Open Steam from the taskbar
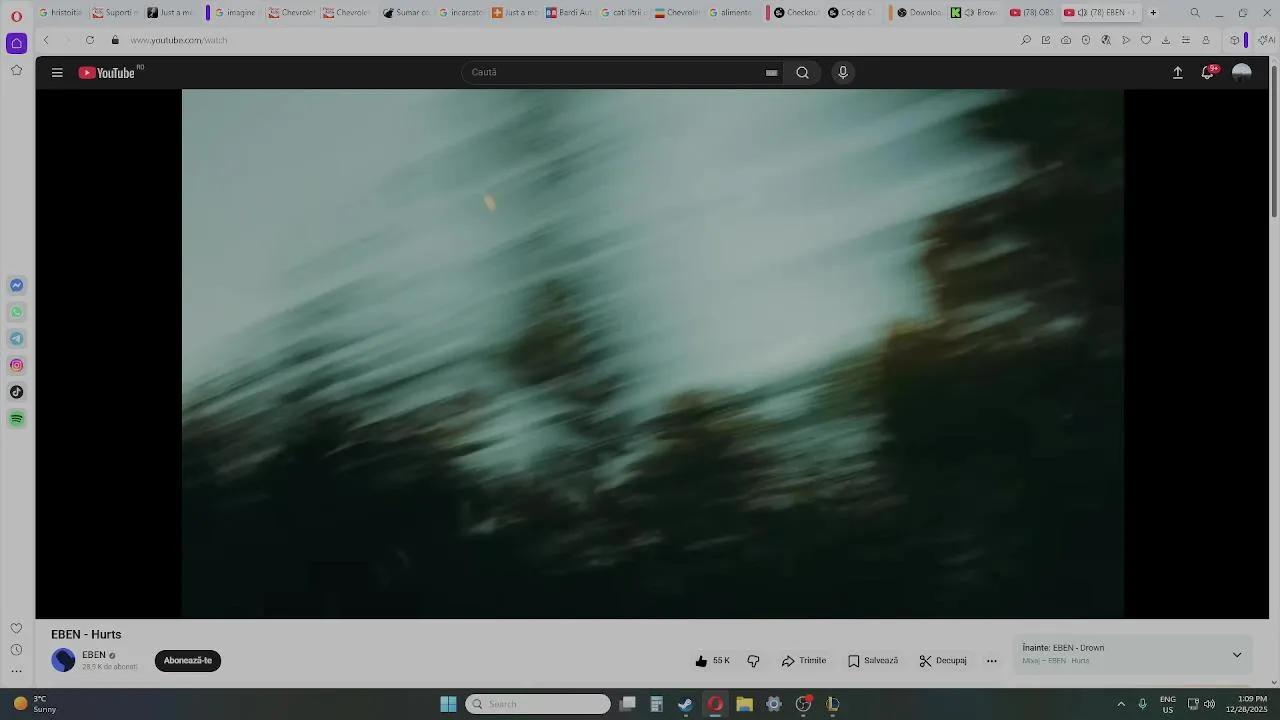 tap(685, 704)
